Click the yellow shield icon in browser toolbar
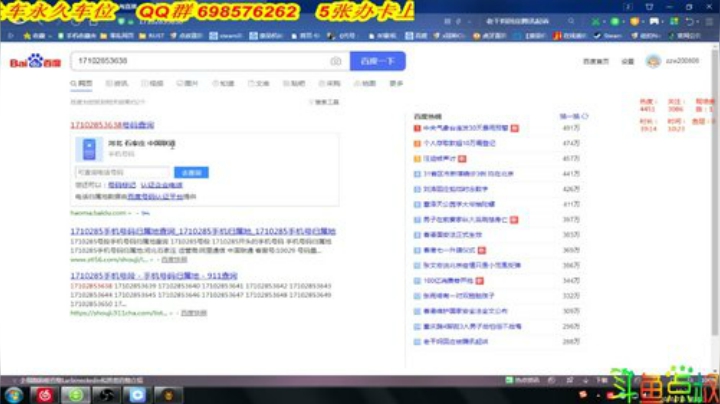This screenshot has height=404, width=720. 635,22
